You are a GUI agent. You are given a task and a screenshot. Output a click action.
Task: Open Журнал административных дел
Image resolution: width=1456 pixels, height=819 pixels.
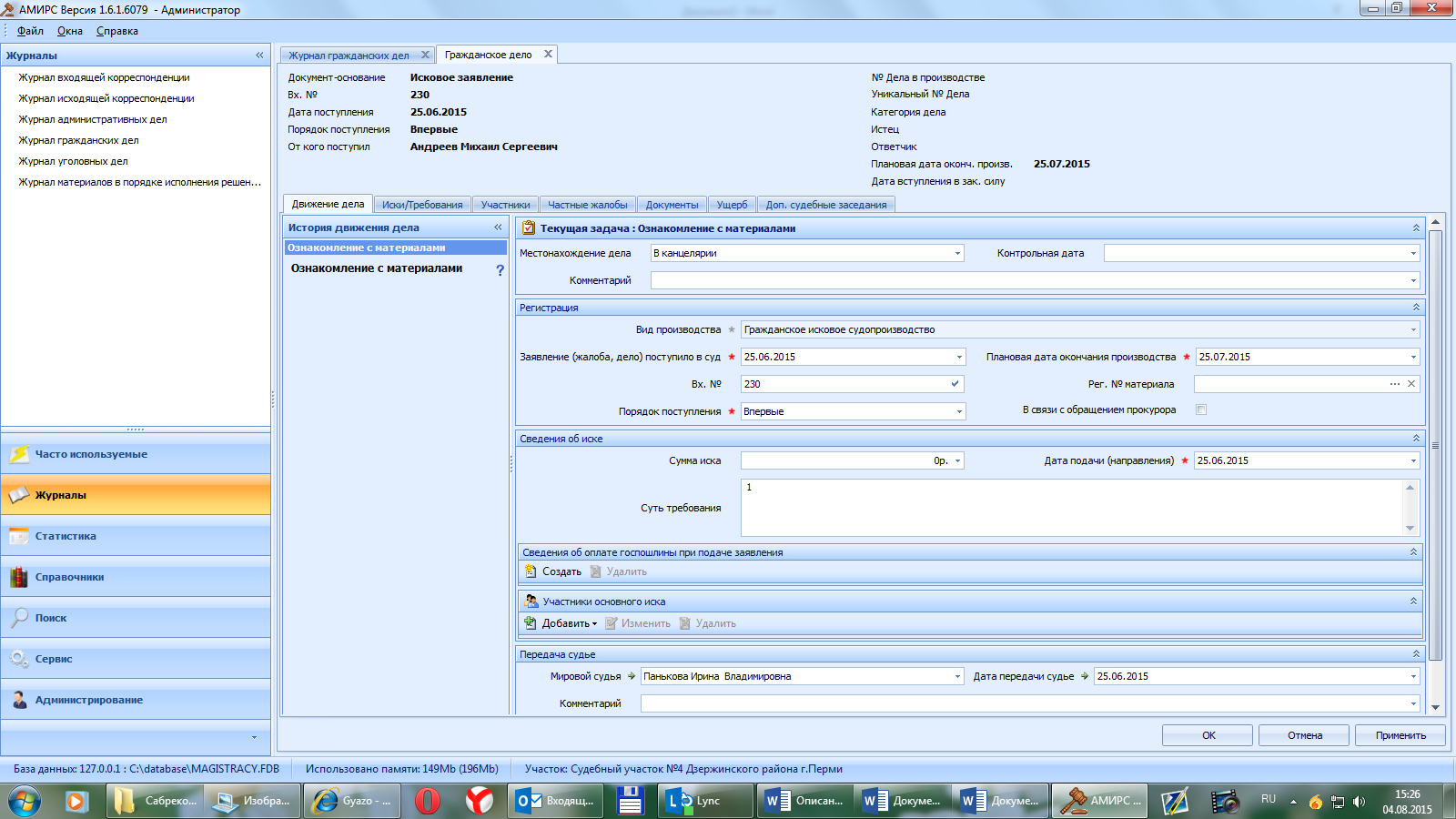(93, 119)
